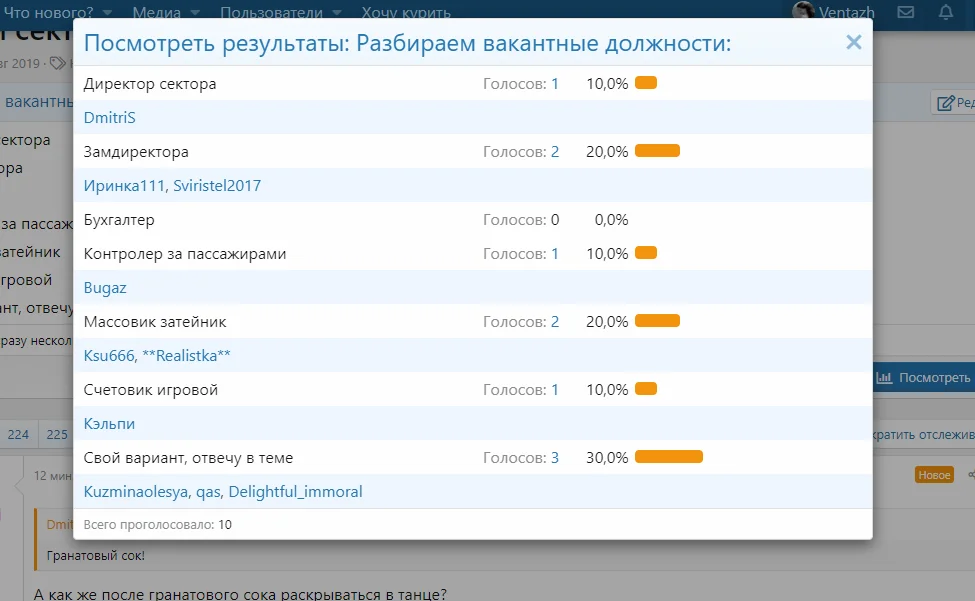Open messages via the envelope icon

[904, 12]
